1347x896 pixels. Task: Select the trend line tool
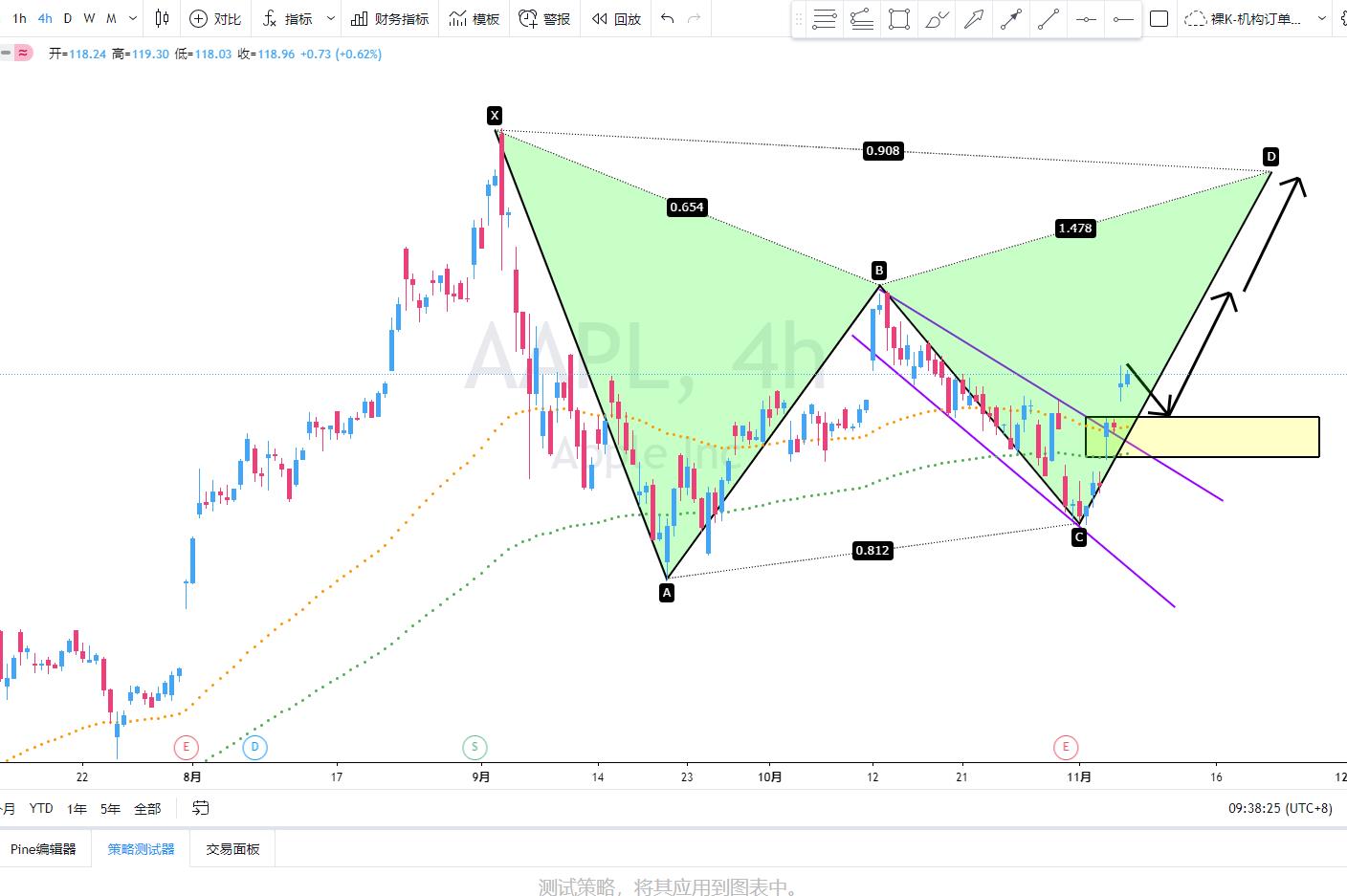1049,19
